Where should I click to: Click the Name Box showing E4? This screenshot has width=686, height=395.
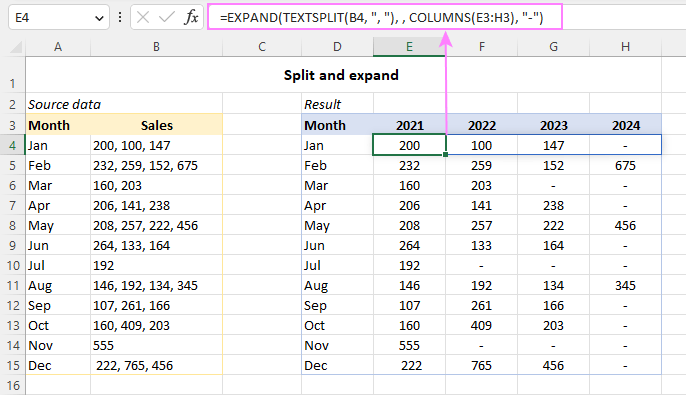(59, 17)
